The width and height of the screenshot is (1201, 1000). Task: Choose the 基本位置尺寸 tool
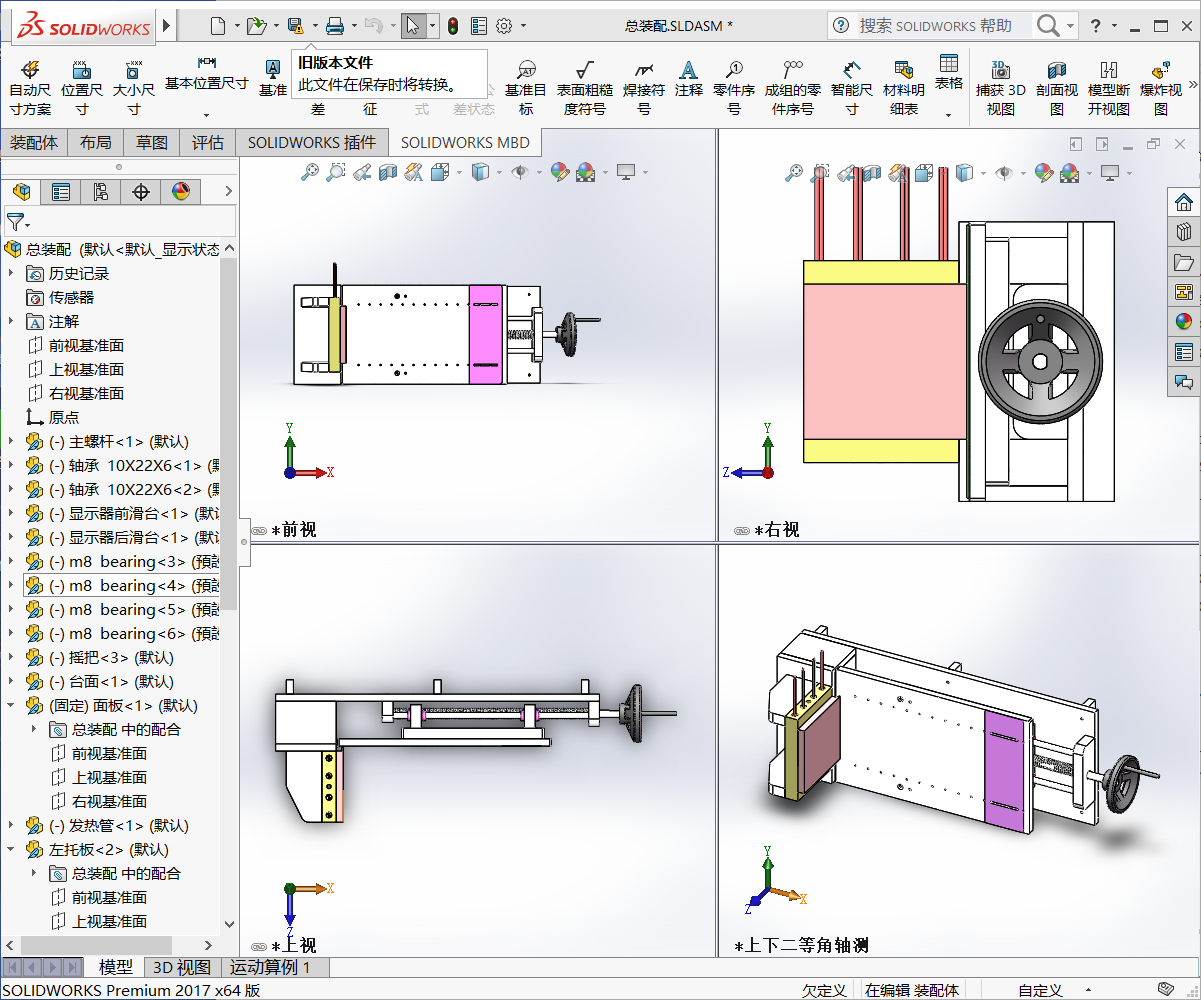click(x=206, y=86)
